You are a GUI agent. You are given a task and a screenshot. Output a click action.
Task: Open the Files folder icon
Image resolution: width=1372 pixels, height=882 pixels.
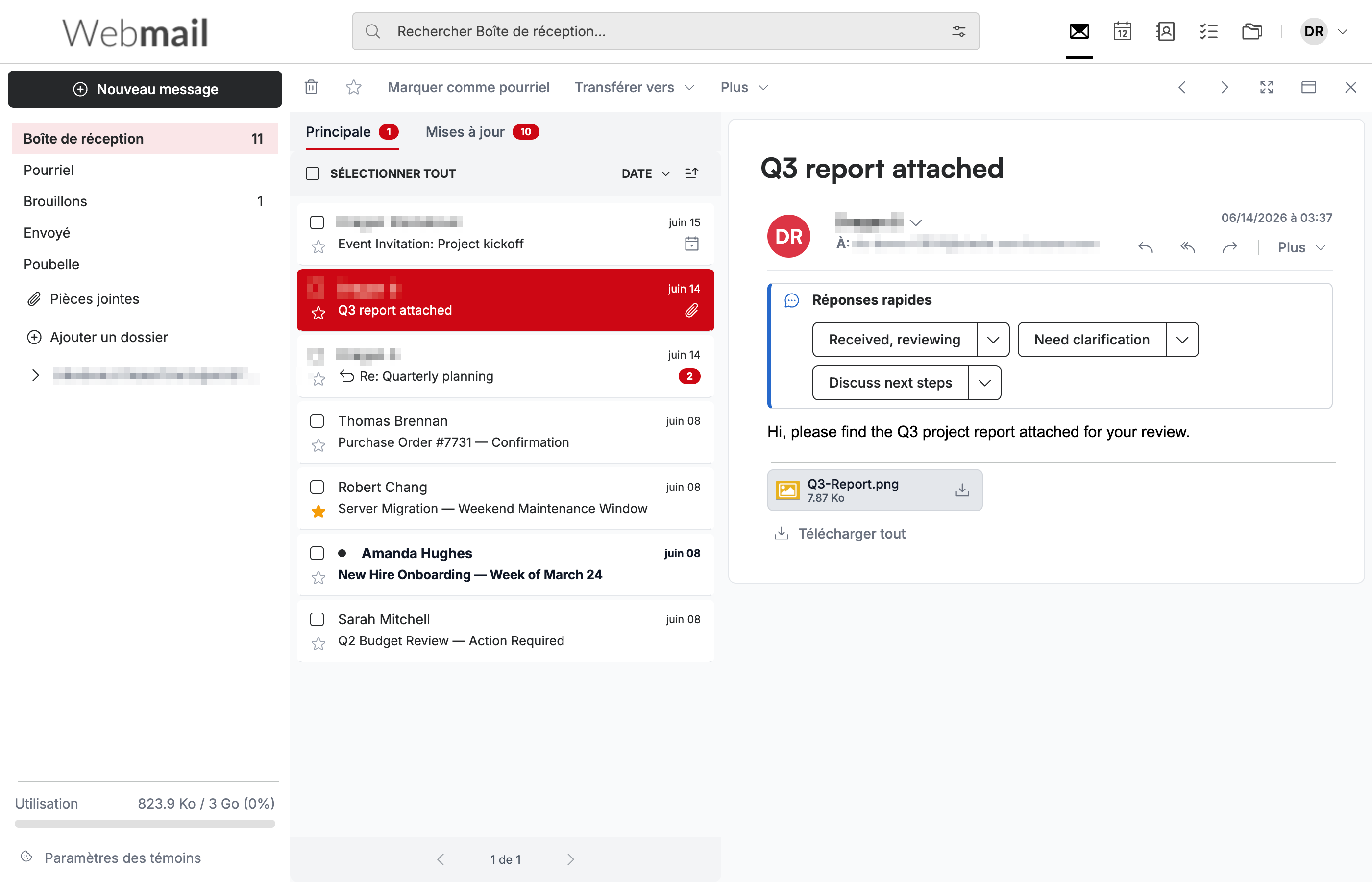[x=1252, y=31]
